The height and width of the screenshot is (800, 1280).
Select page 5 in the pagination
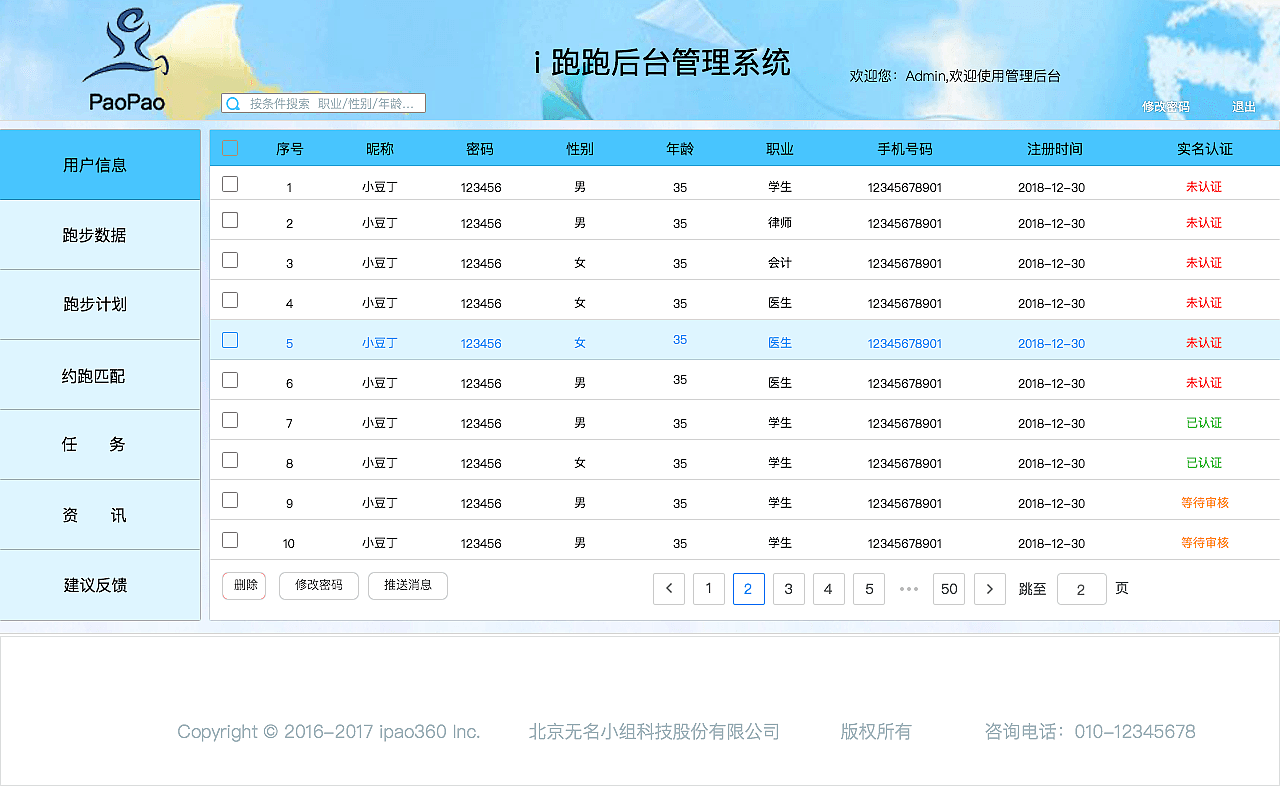[868, 589]
